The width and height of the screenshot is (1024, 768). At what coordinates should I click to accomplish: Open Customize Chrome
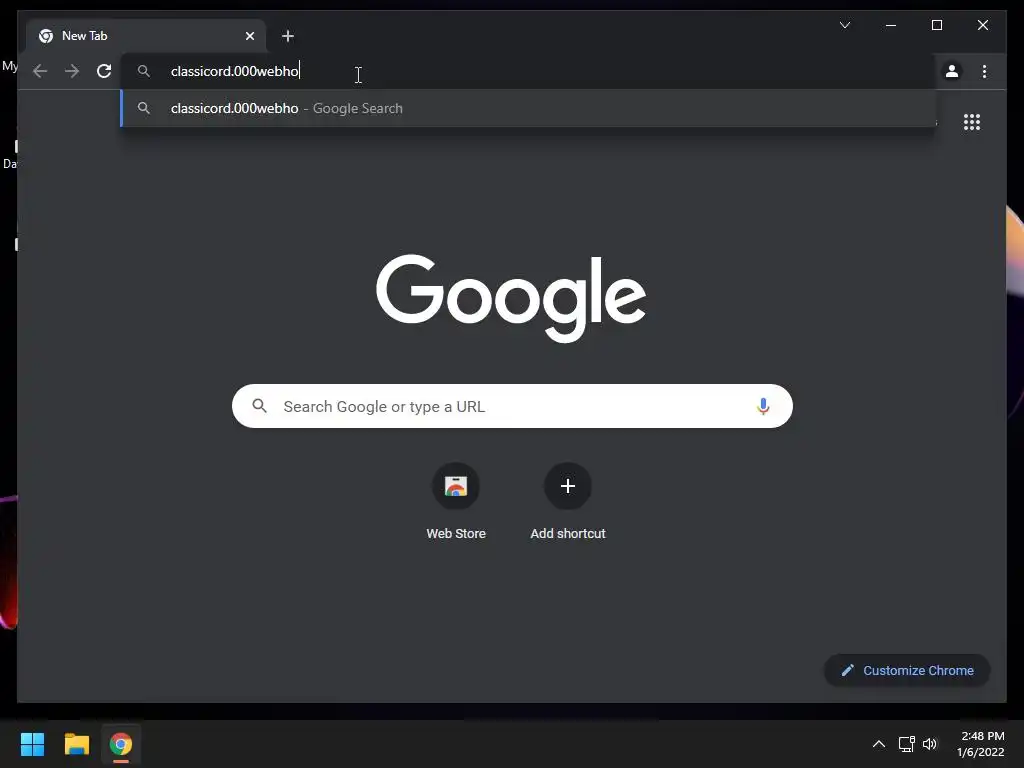(x=907, y=671)
